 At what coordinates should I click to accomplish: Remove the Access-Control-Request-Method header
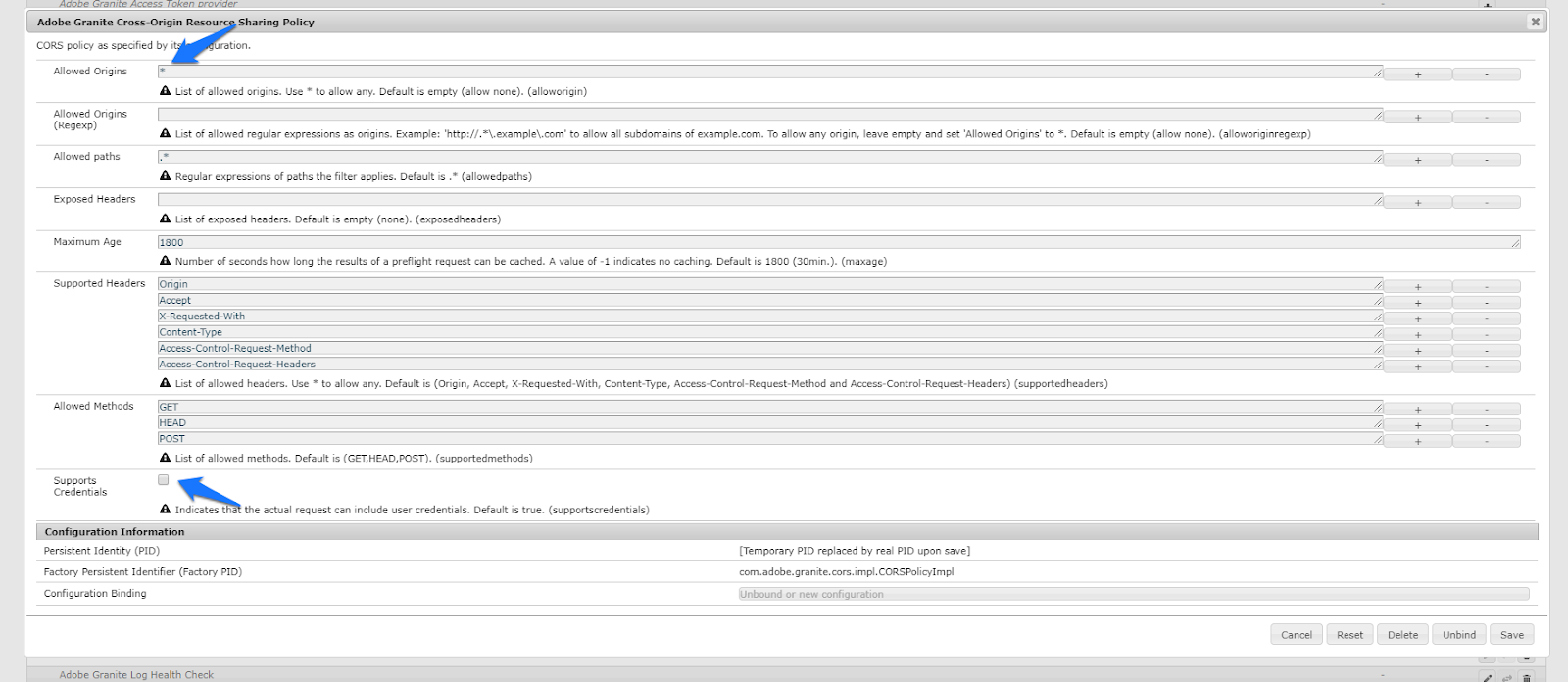coord(1486,351)
